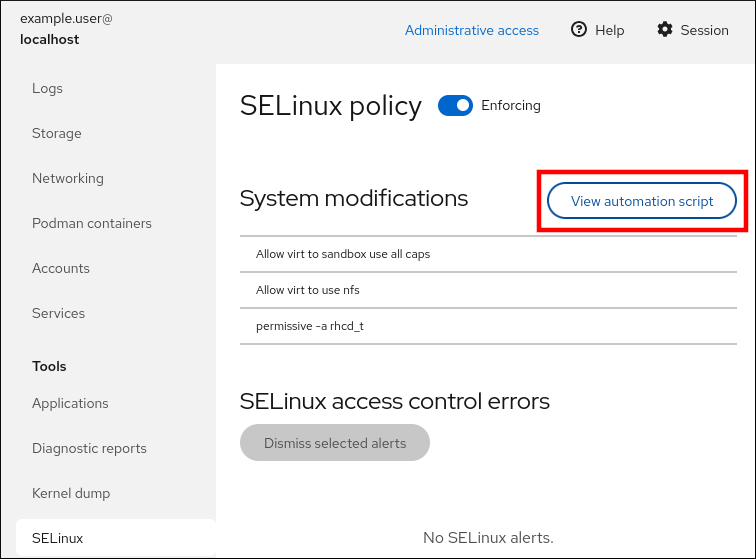The image size is (756, 559).
Task: Open Diagnostic reports page
Action: click(89, 448)
